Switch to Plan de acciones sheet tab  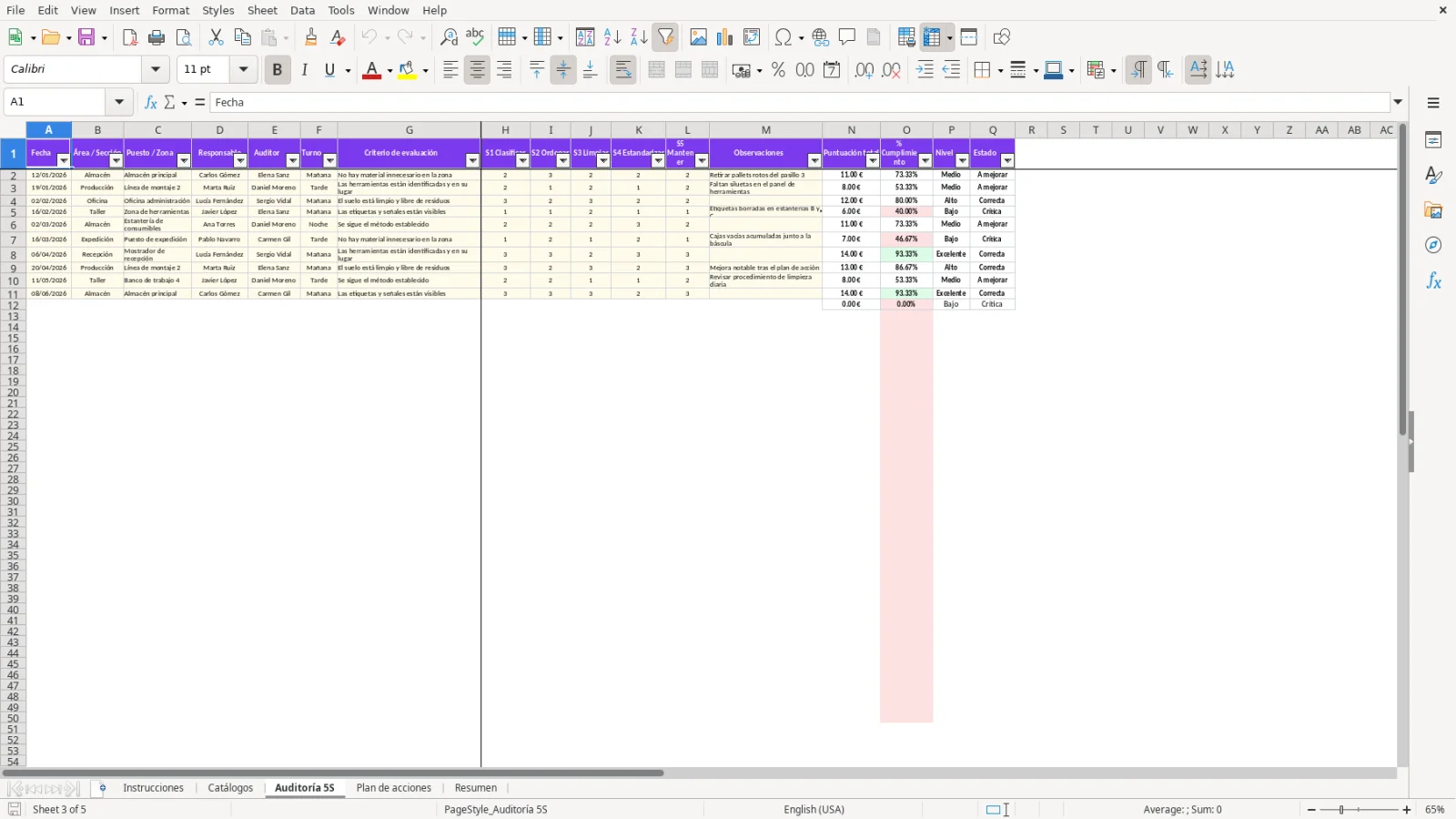[394, 788]
